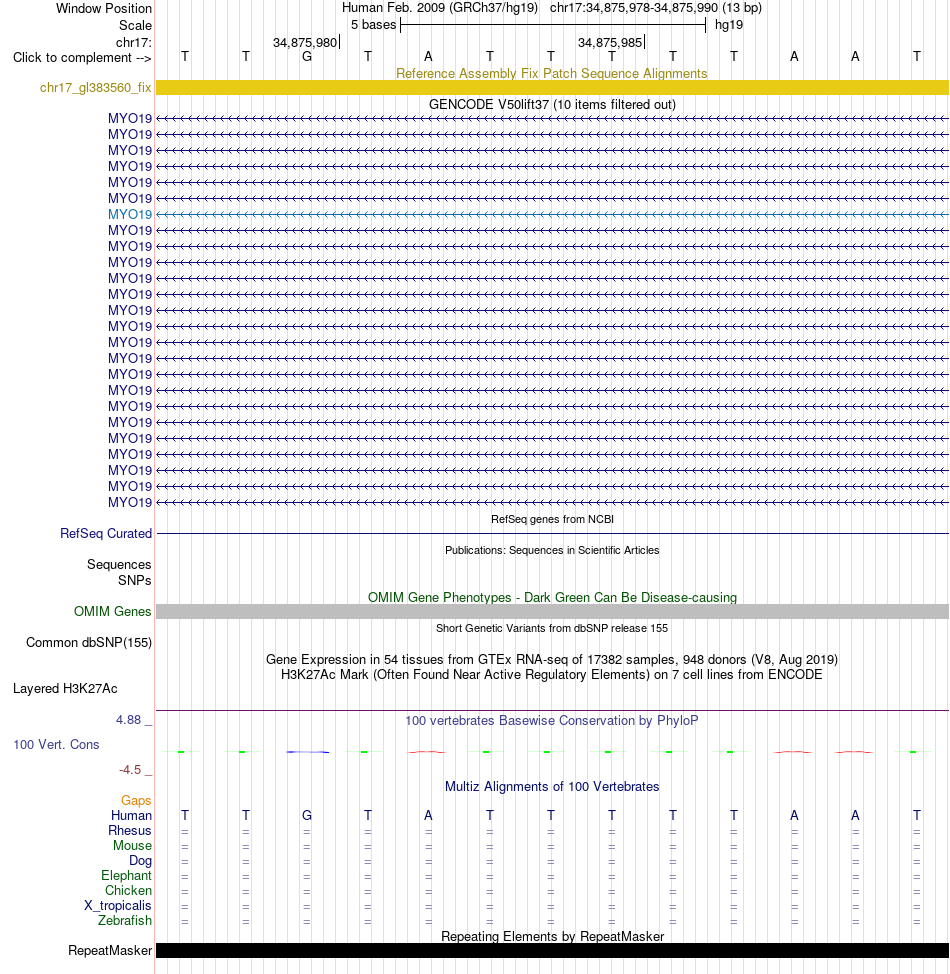
Task: Click the Common dbSNP(155) track label
Action: (89, 642)
